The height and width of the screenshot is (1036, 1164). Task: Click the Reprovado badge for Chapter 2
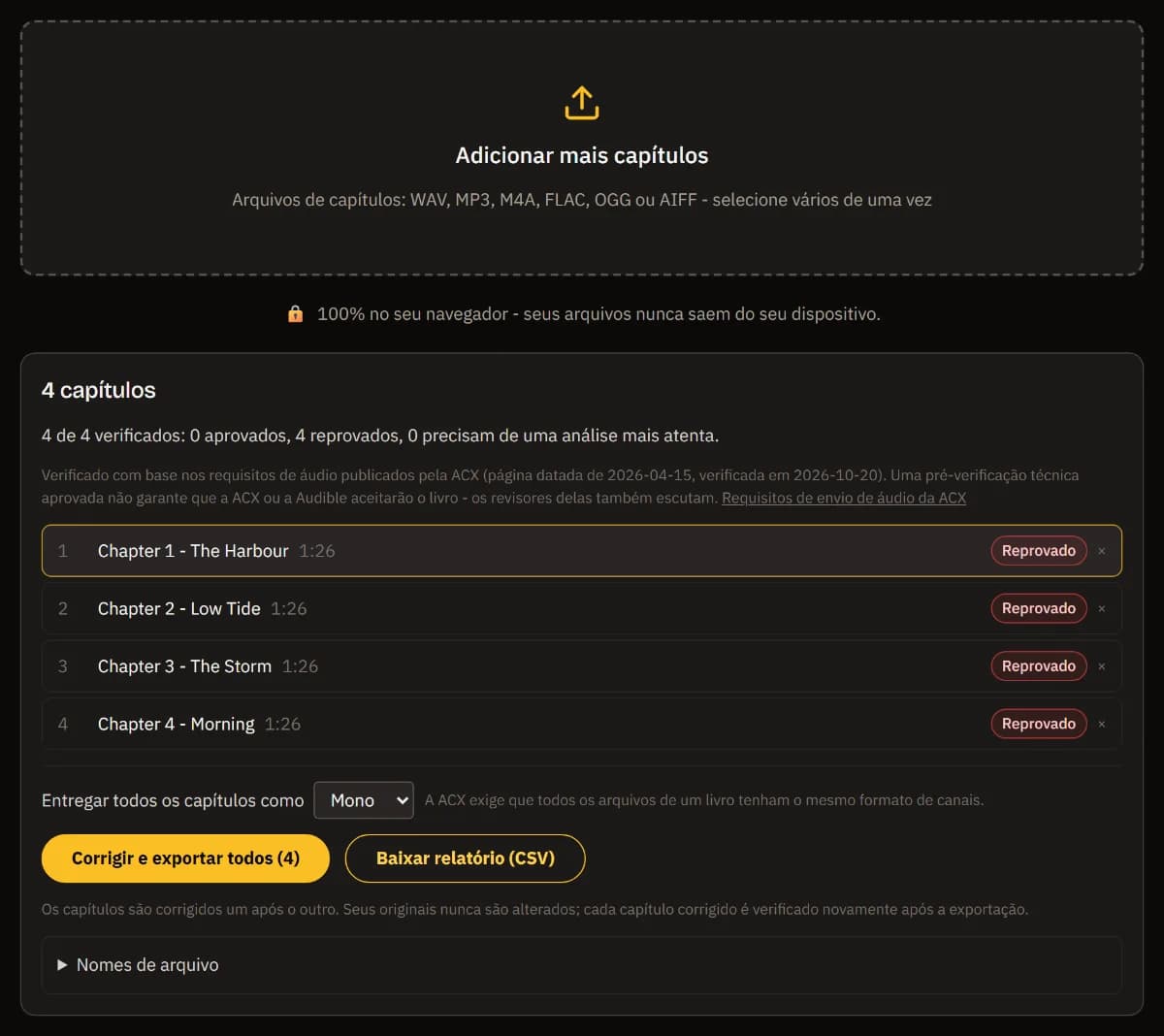point(1039,609)
